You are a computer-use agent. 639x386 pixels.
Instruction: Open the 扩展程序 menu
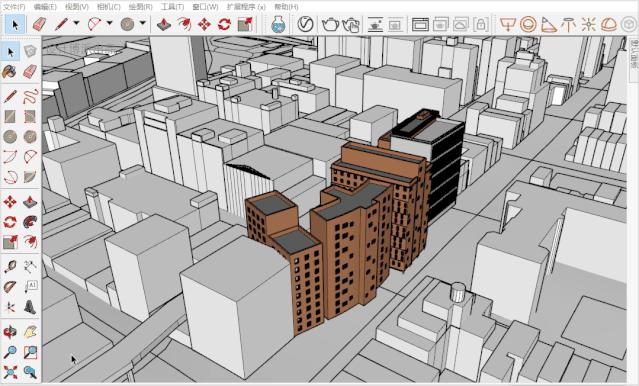[246, 7]
